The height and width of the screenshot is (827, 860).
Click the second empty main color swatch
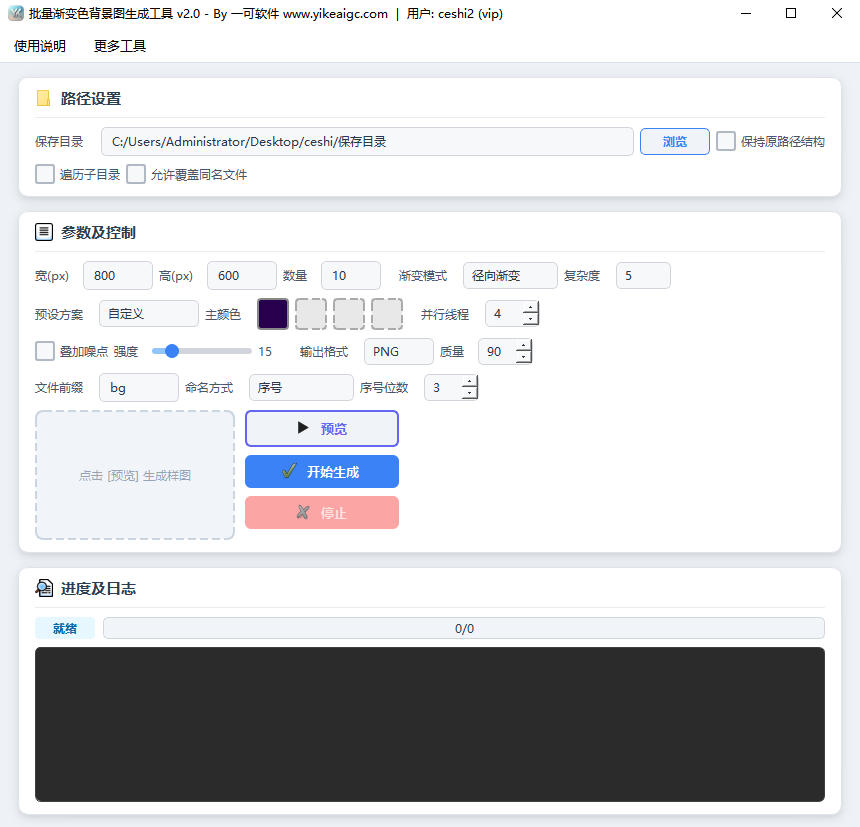pyautogui.click(x=311, y=314)
